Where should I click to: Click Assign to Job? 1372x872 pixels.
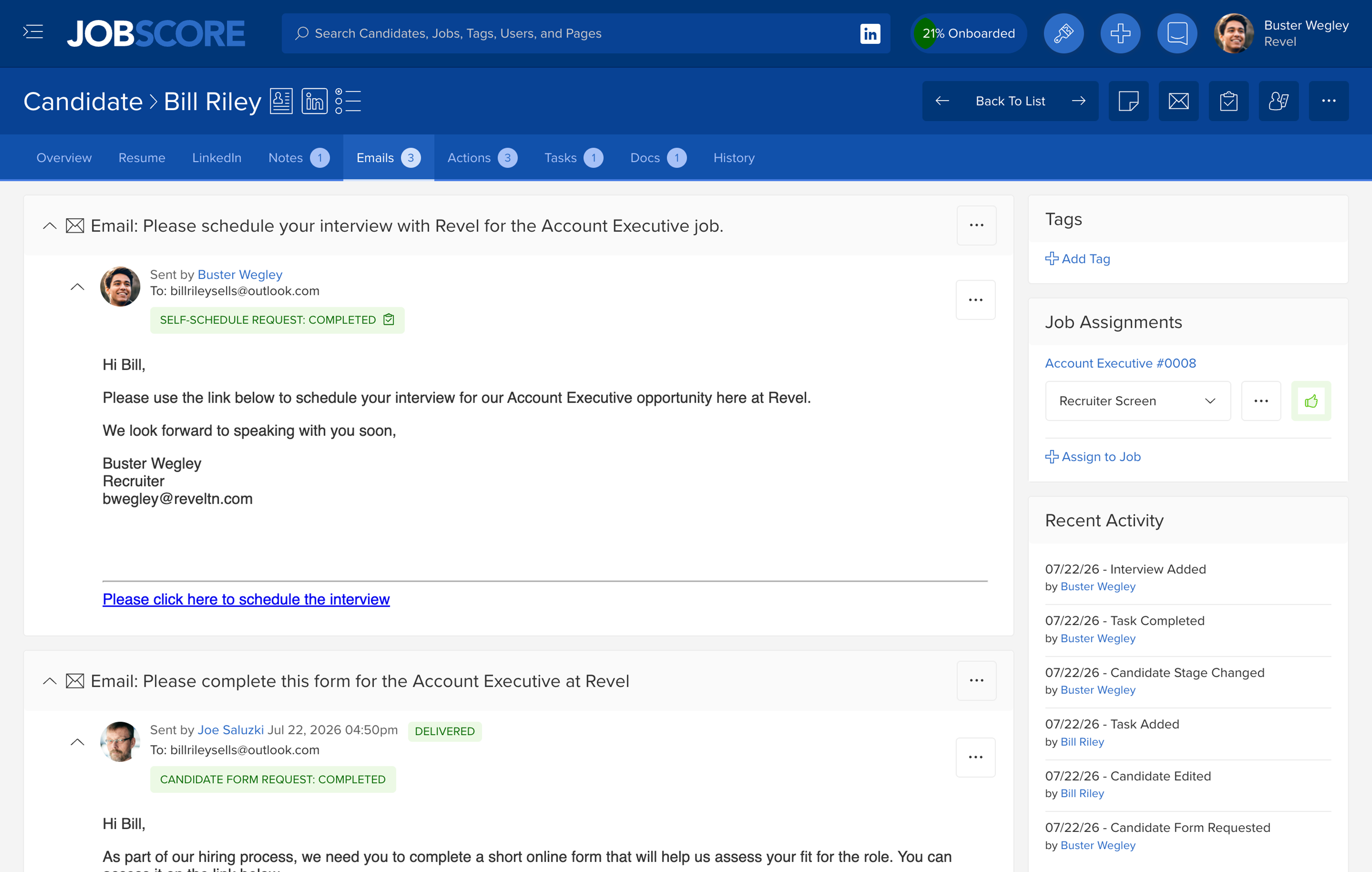1093,457
